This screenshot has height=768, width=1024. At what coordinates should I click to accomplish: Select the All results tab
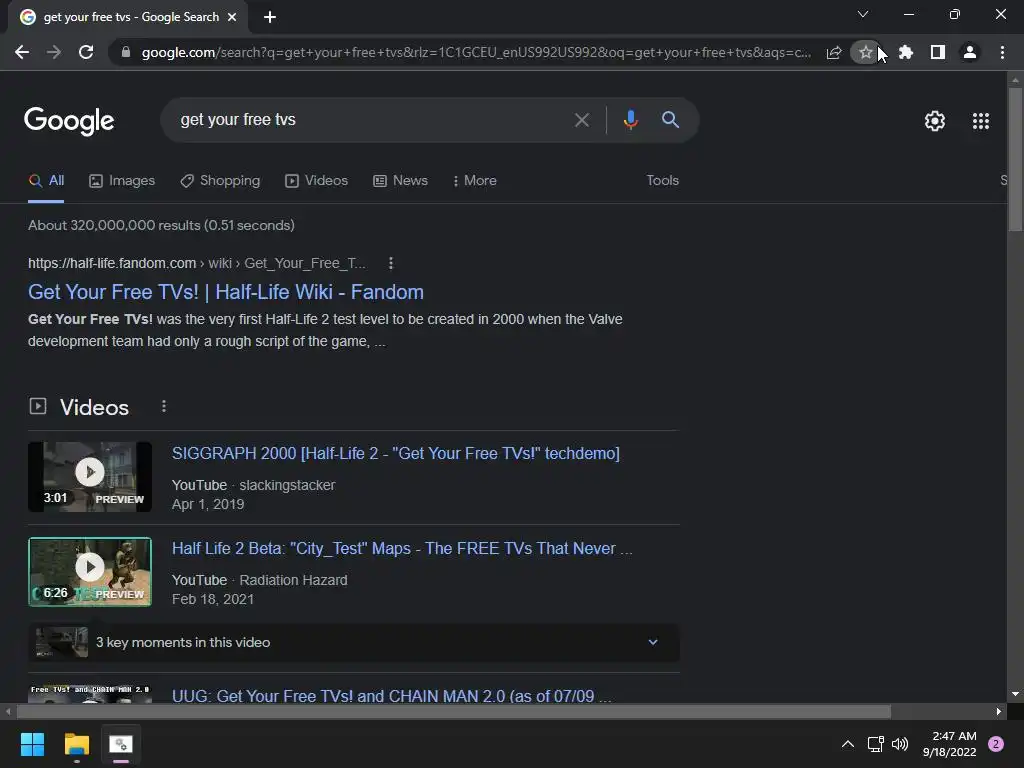pyautogui.click(x=46, y=181)
